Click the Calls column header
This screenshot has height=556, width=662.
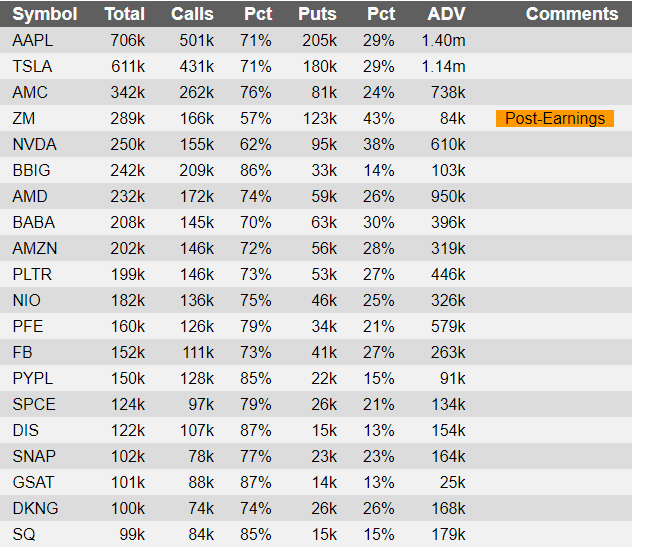coord(192,14)
